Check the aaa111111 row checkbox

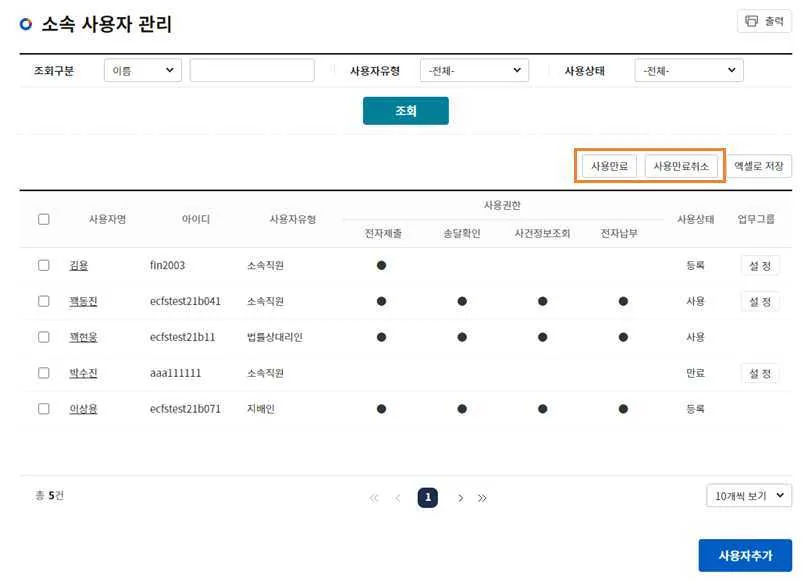coord(44,373)
